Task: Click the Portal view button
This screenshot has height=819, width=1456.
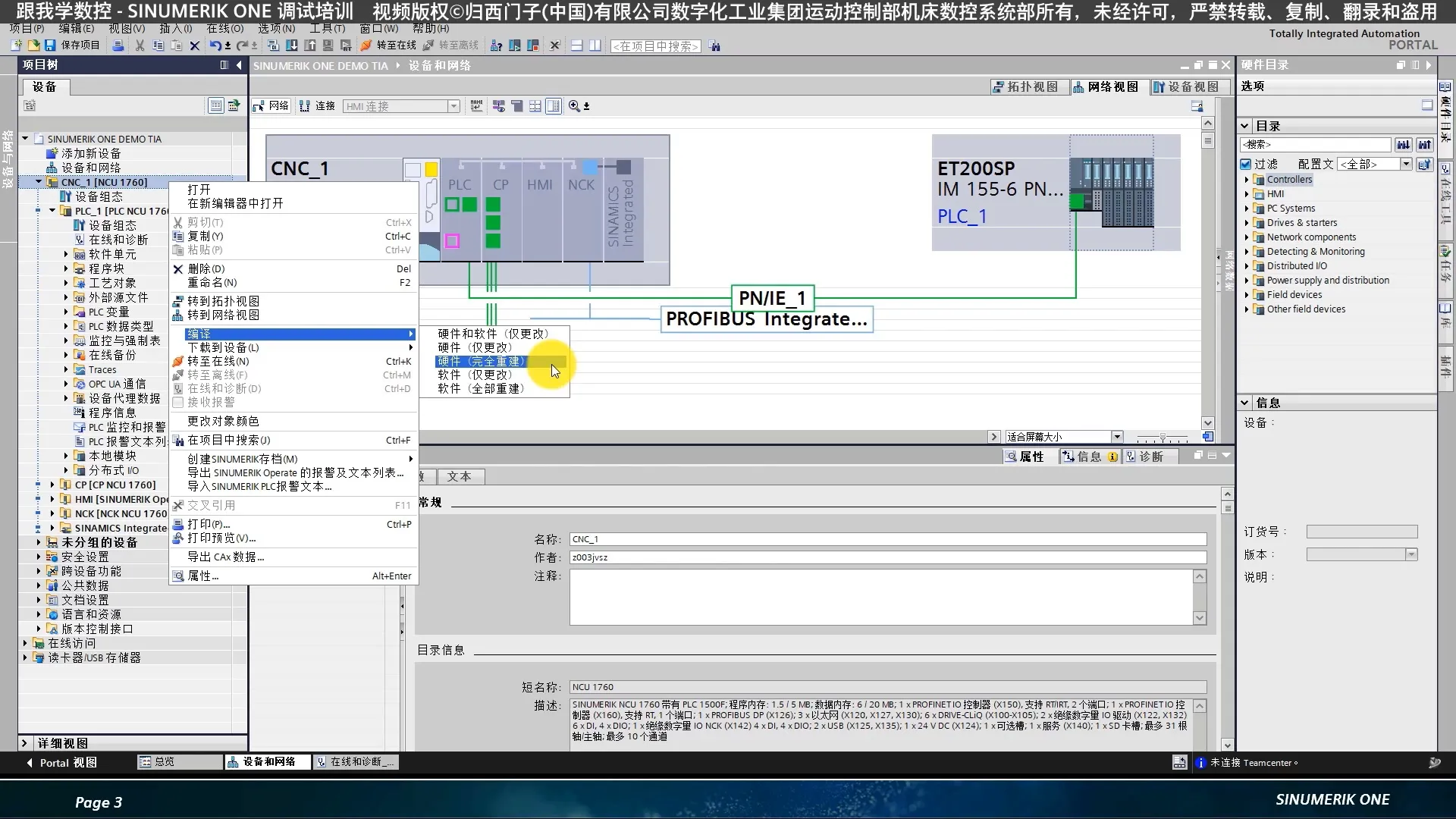Action: [x=62, y=762]
